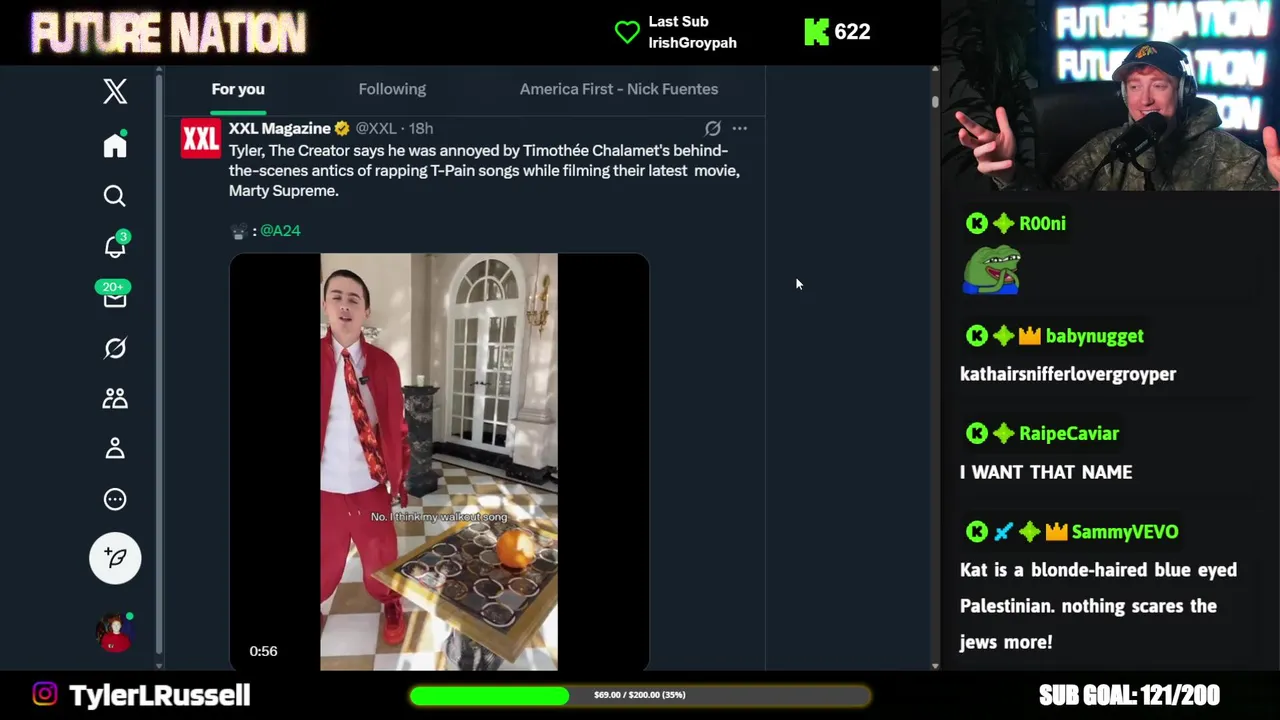Play the Timothée Chalamet video
This screenshot has height=720, width=1280.
[x=439, y=461]
